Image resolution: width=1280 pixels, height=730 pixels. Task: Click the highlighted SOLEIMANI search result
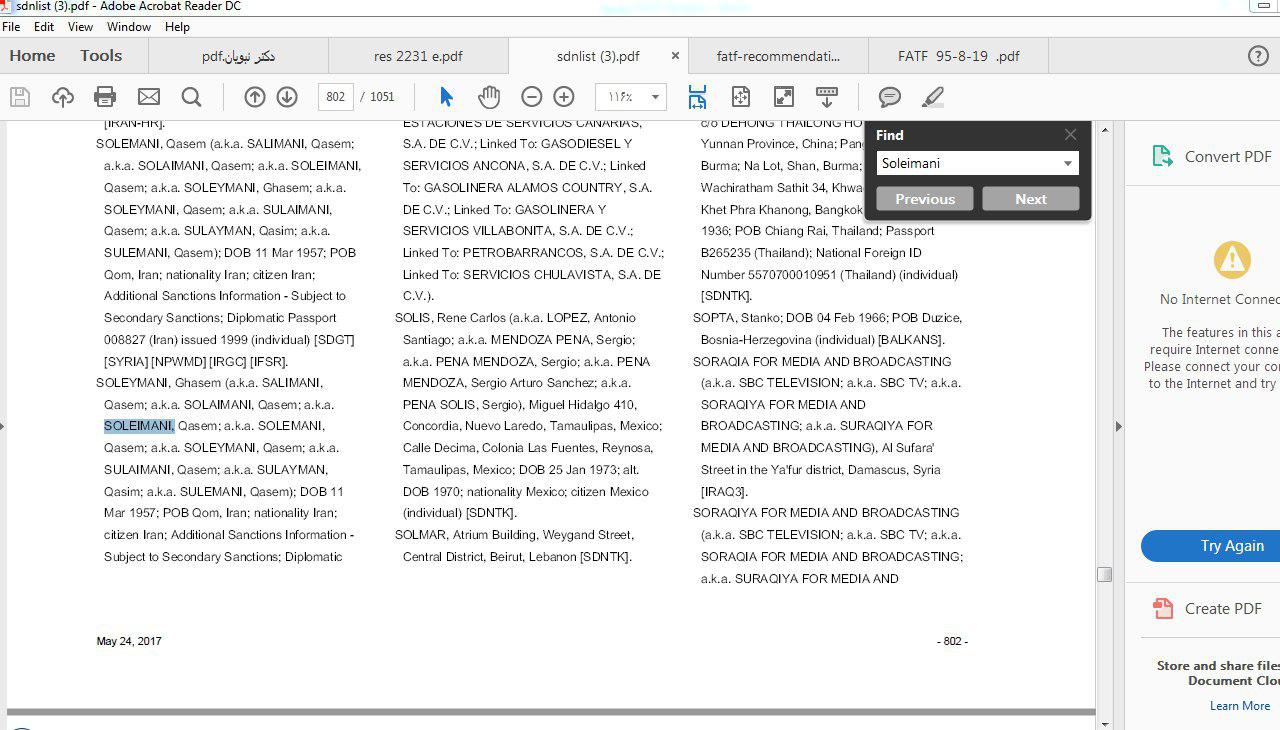click(139, 426)
